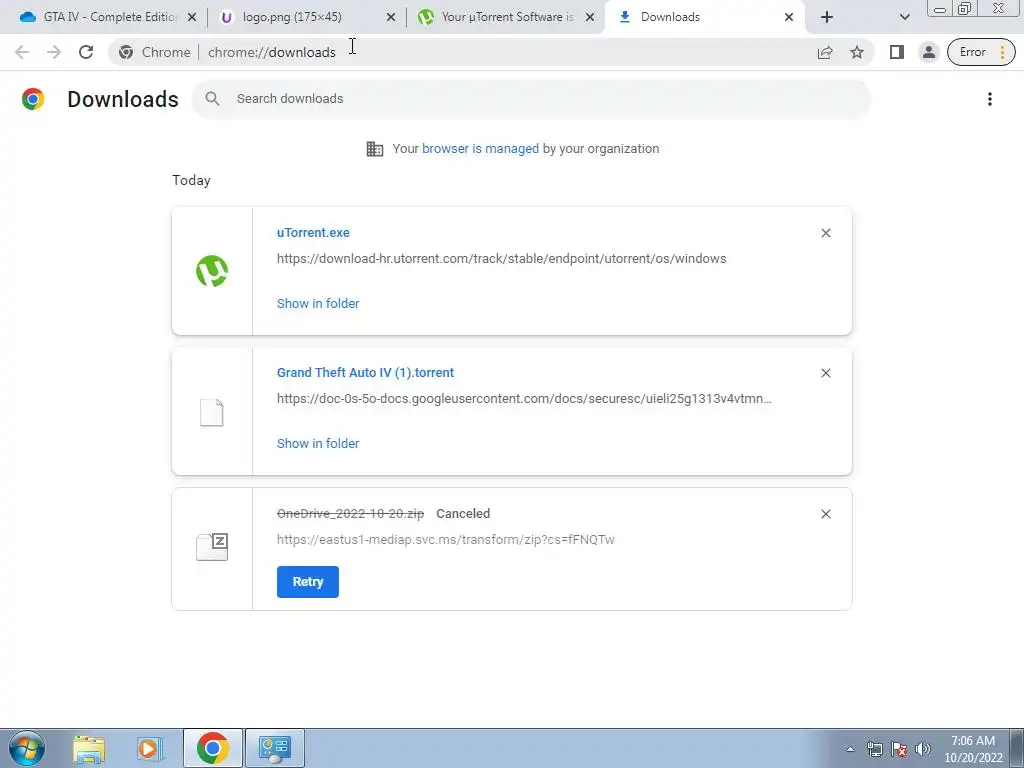Open a new tab with plus button
Screen dimensions: 1024x768
pyautogui.click(x=827, y=18)
